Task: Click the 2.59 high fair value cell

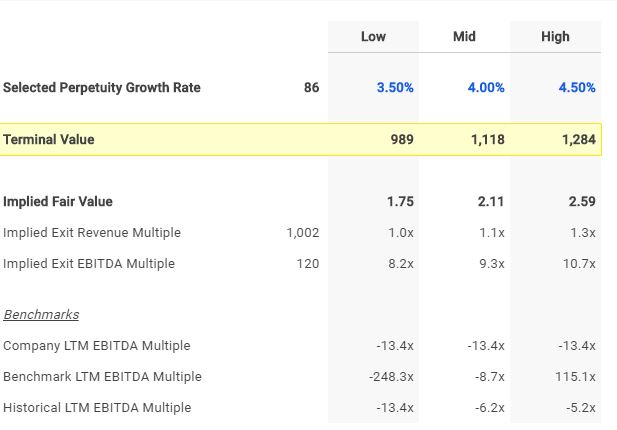Action: tap(581, 202)
